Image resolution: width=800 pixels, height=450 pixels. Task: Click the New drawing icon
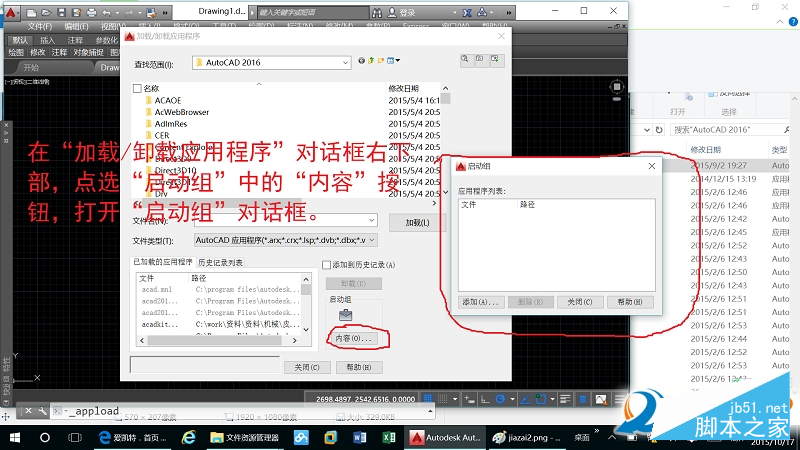31,12
